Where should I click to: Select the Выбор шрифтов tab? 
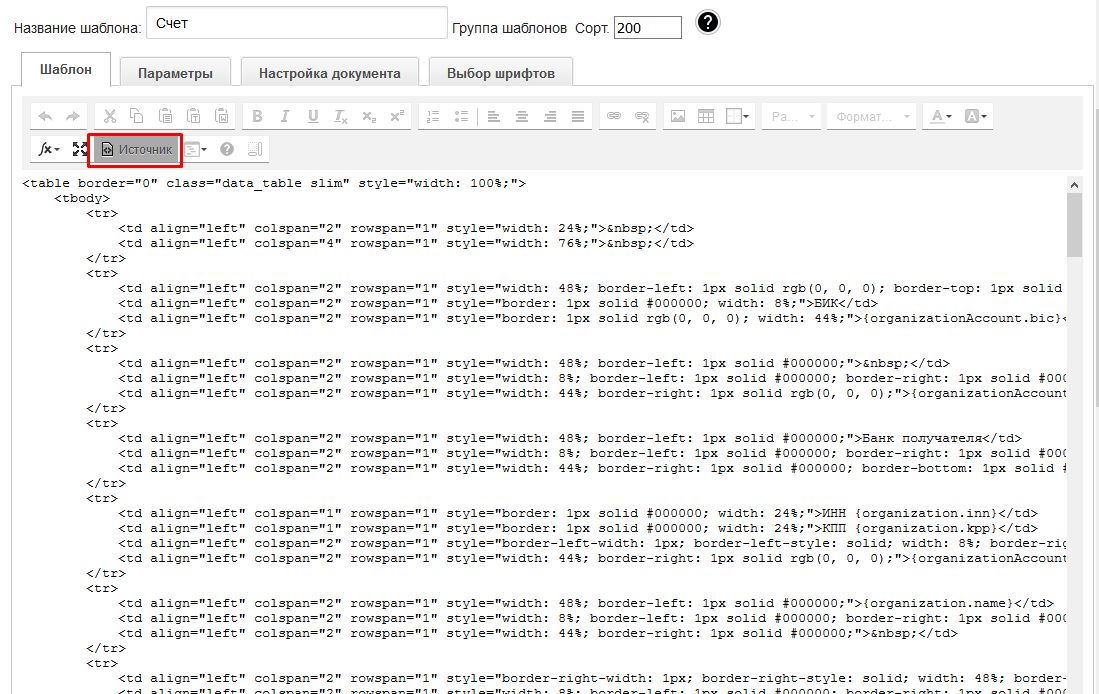(x=501, y=73)
